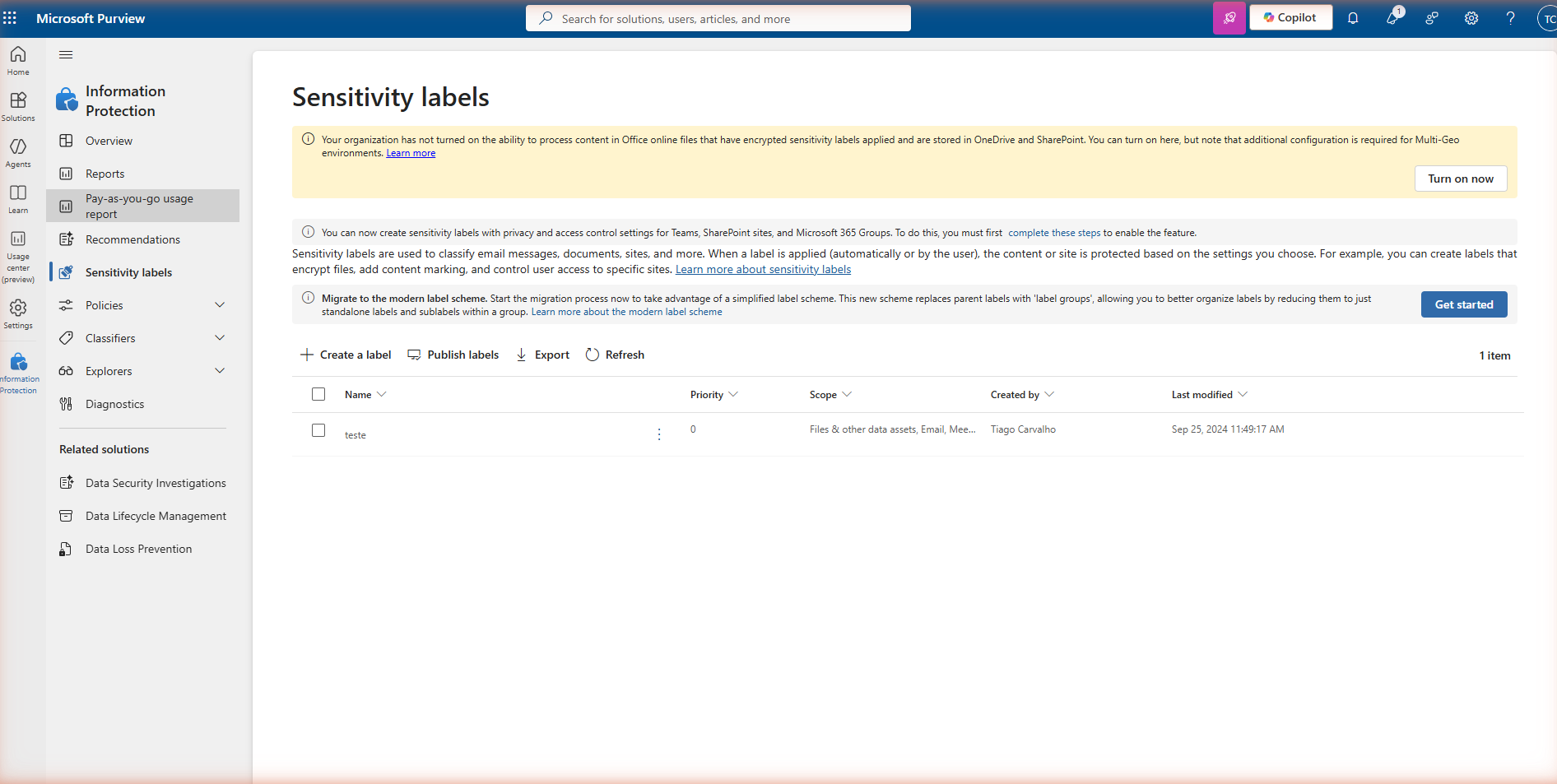Open Agents in the left rail
Screen dimensions: 1557x784
point(18,152)
